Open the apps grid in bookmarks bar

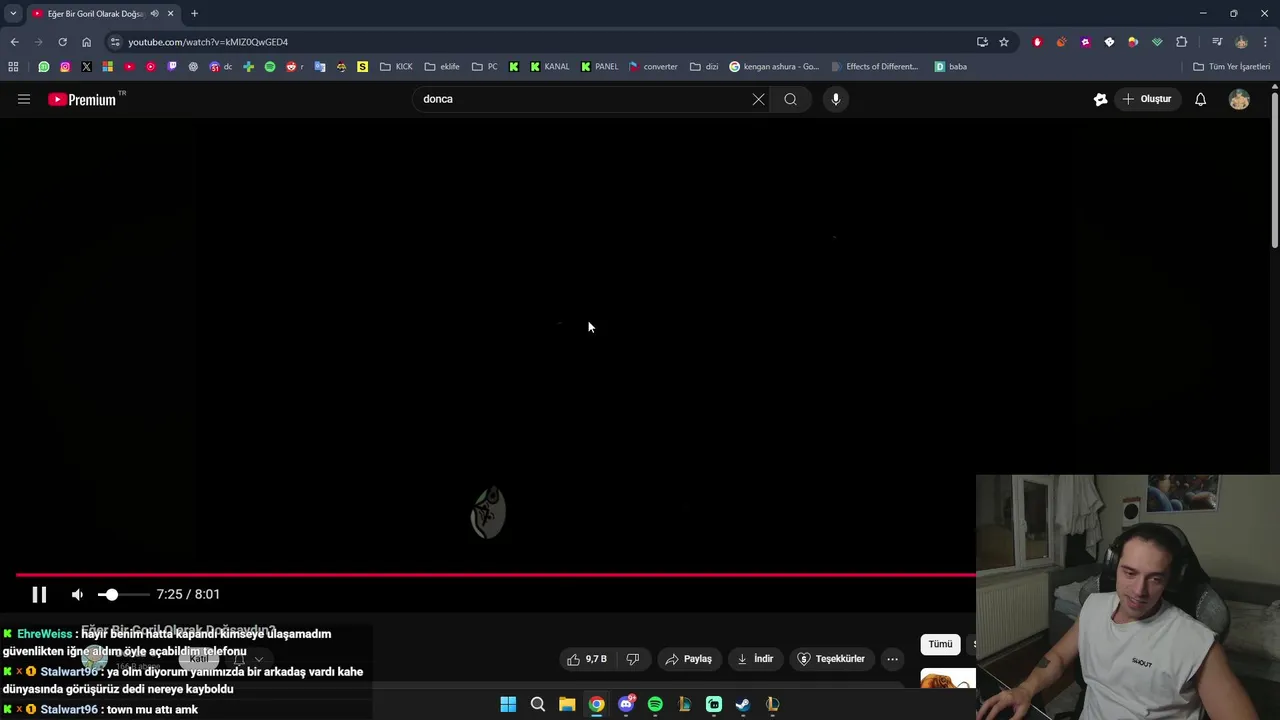(13, 67)
